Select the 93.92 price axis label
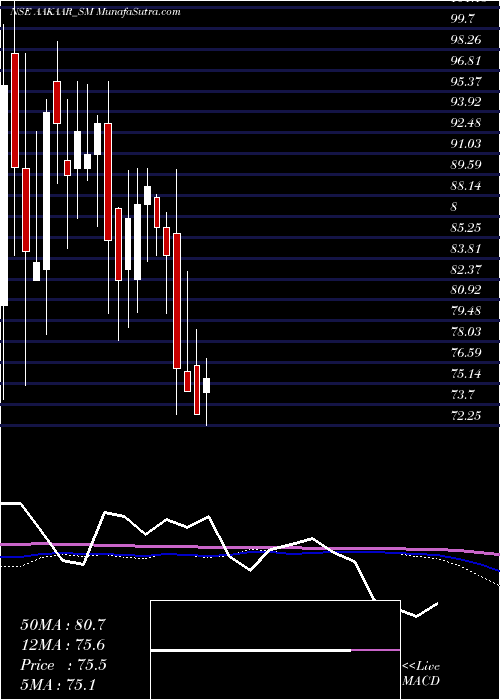 pos(466,102)
